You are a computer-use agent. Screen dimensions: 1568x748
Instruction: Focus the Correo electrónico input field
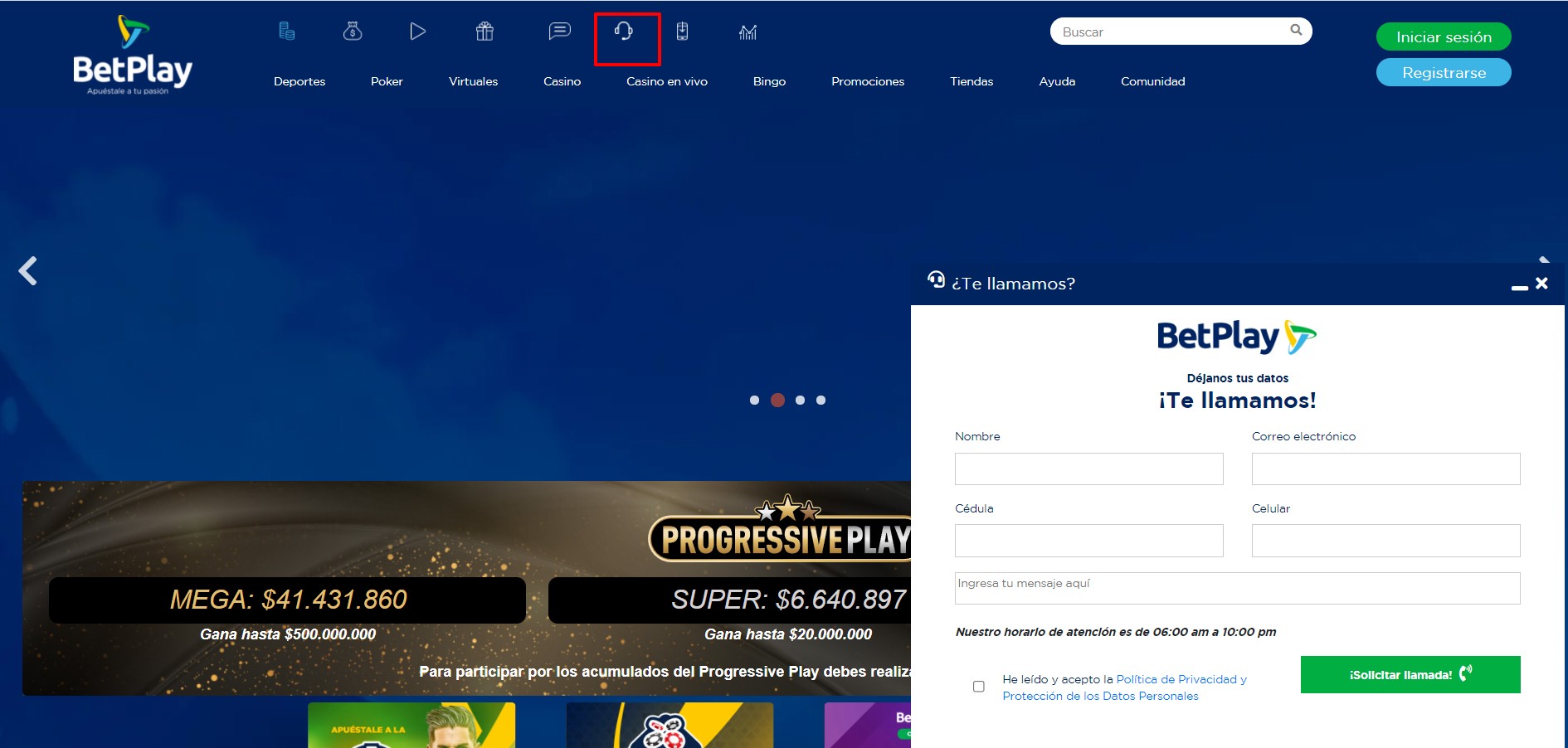coord(1386,469)
